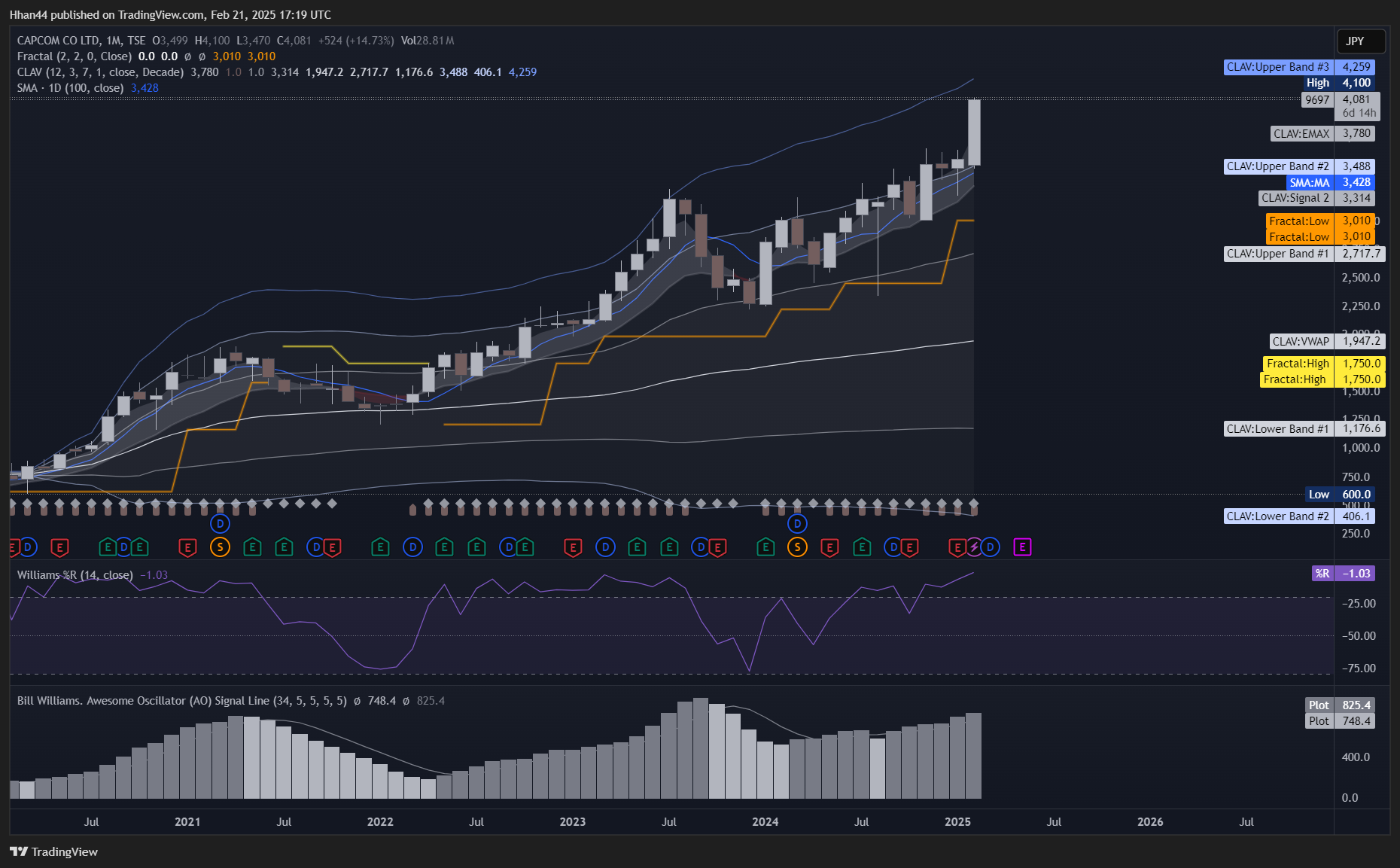The image size is (1400, 868).
Task: Select the SMA 1D indicator legend
Action: point(70,88)
